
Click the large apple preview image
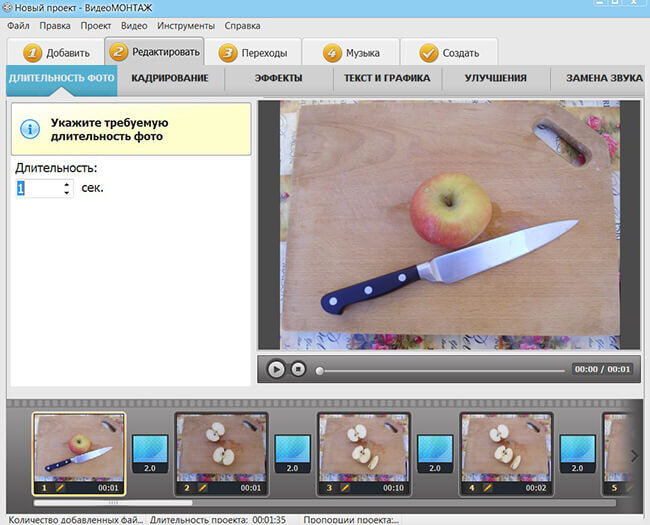[450, 225]
